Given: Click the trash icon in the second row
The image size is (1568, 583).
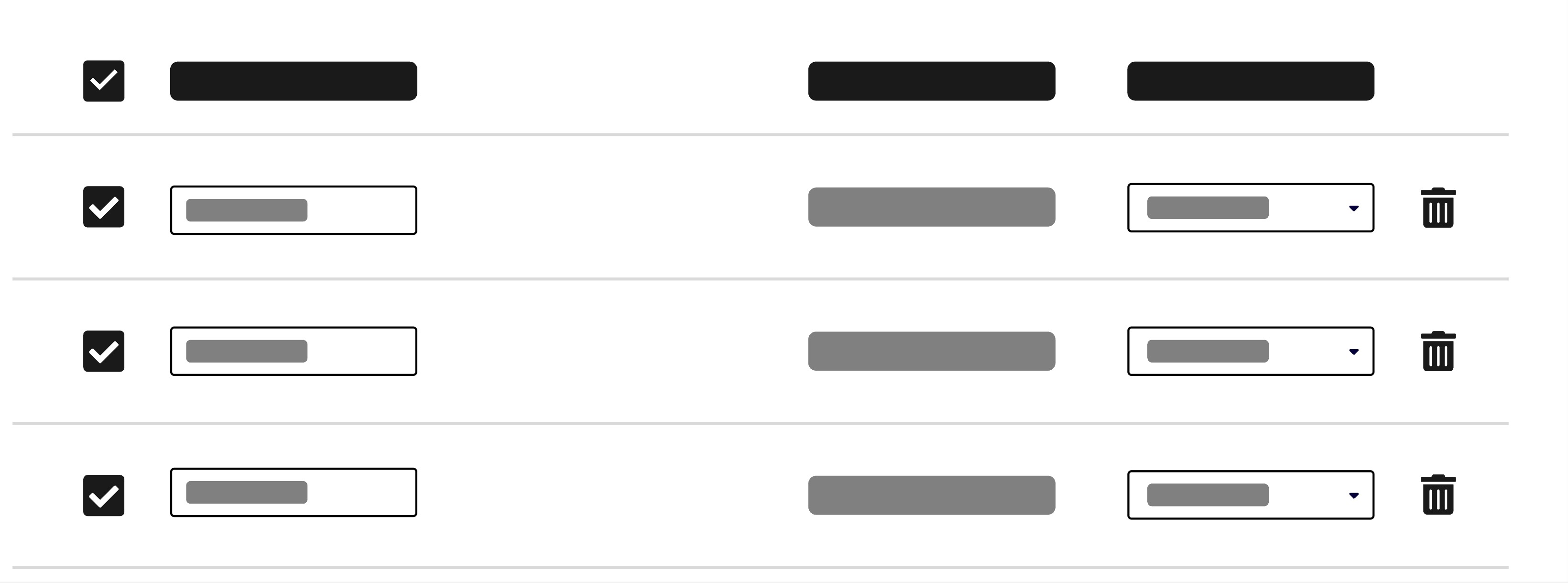Looking at the screenshot, I should pos(1438,351).
